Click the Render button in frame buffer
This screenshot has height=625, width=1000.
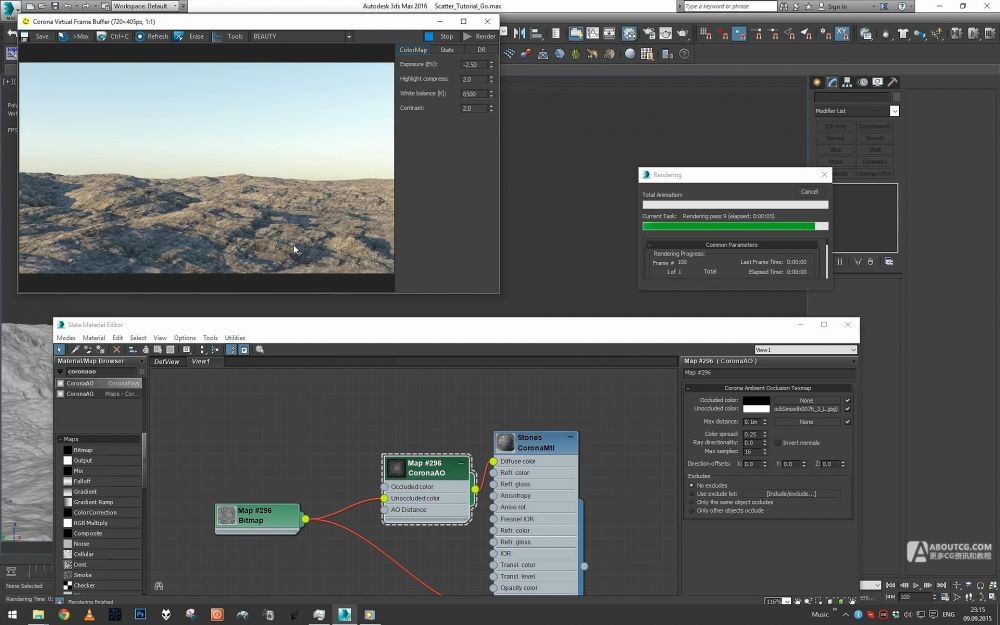[x=480, y=36]
